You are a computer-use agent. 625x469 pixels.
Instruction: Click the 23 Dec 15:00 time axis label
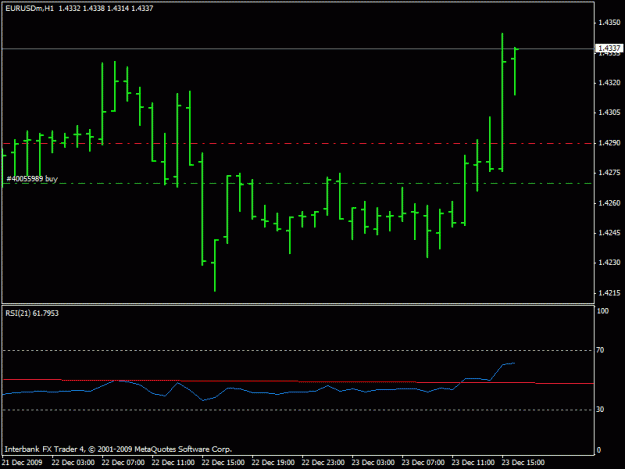523,462
